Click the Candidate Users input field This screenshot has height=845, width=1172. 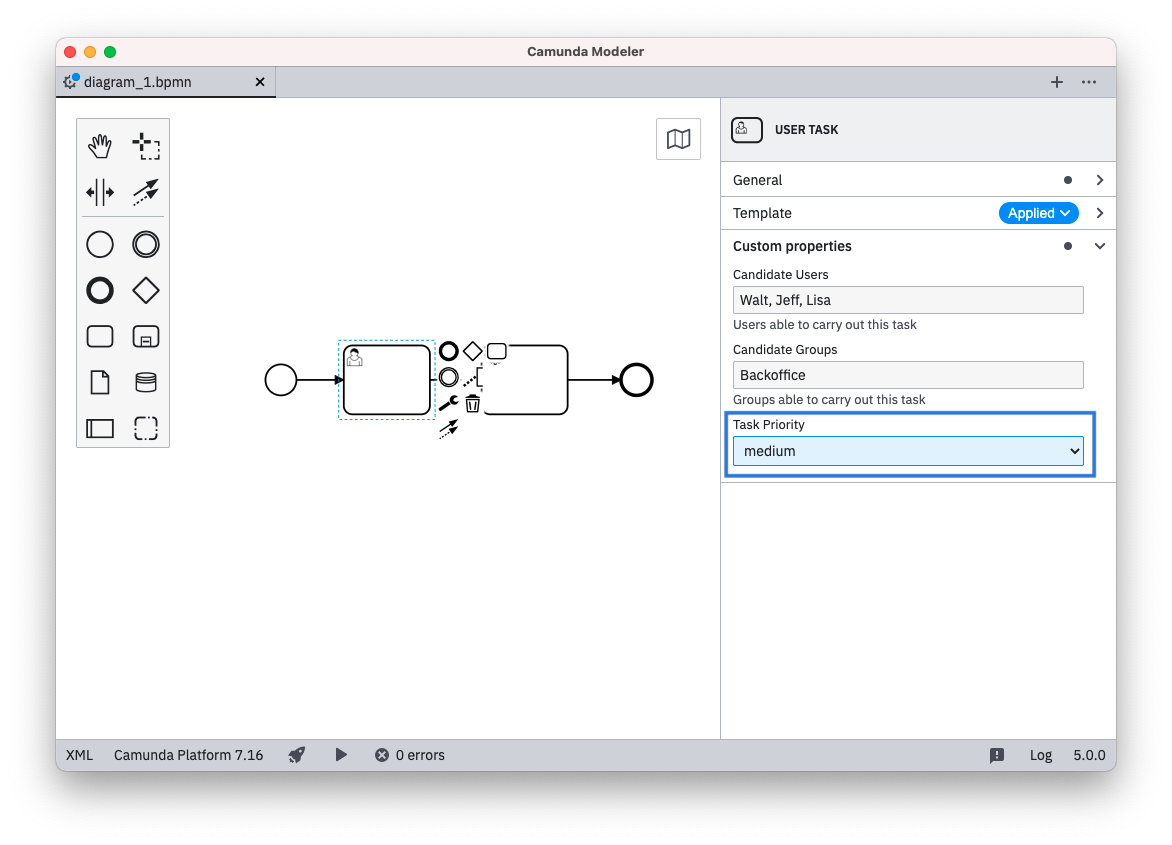tap(908, 300)
